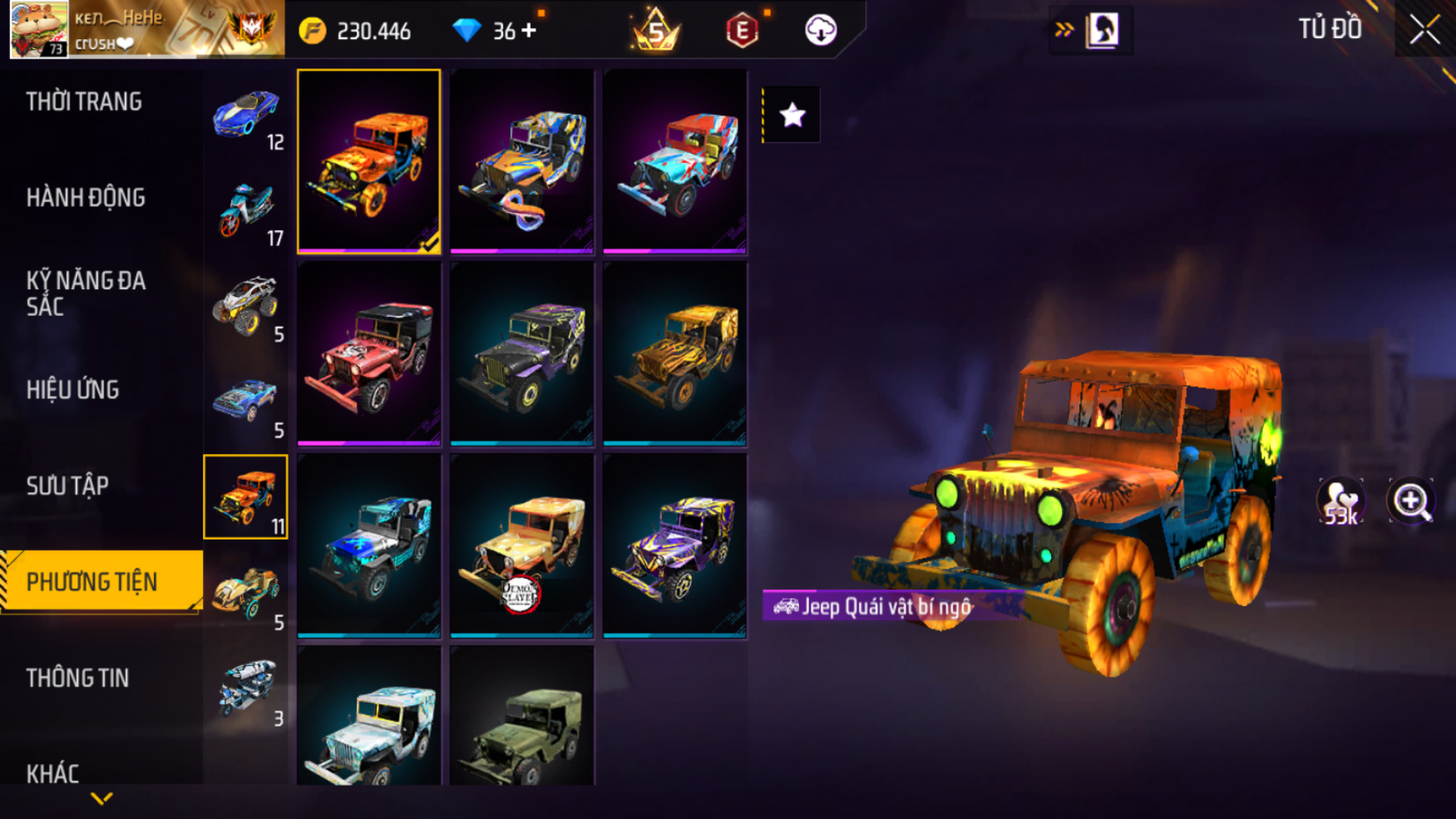
Task: Open the crown rank 5 icon
Action: (655, 30)
